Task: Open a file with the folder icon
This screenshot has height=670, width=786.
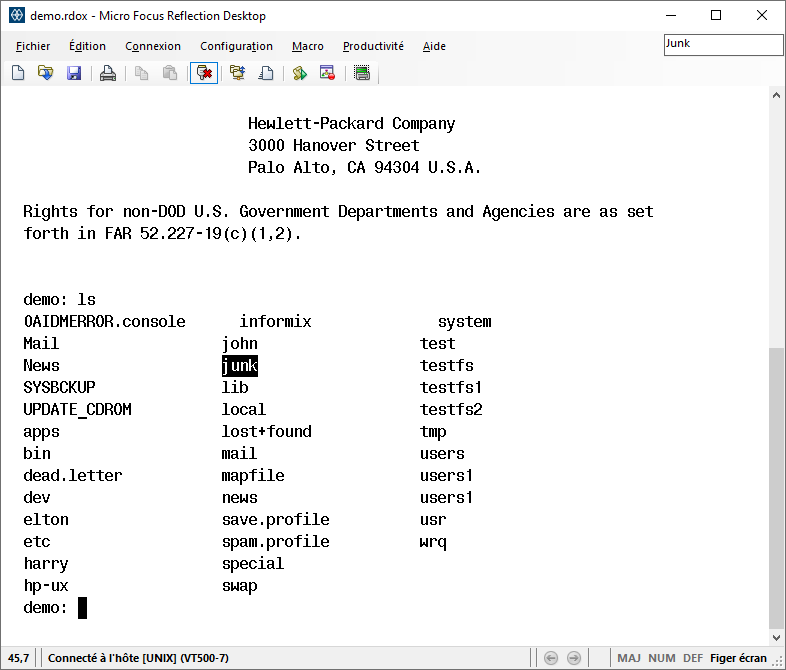Action: pos(46,73)
